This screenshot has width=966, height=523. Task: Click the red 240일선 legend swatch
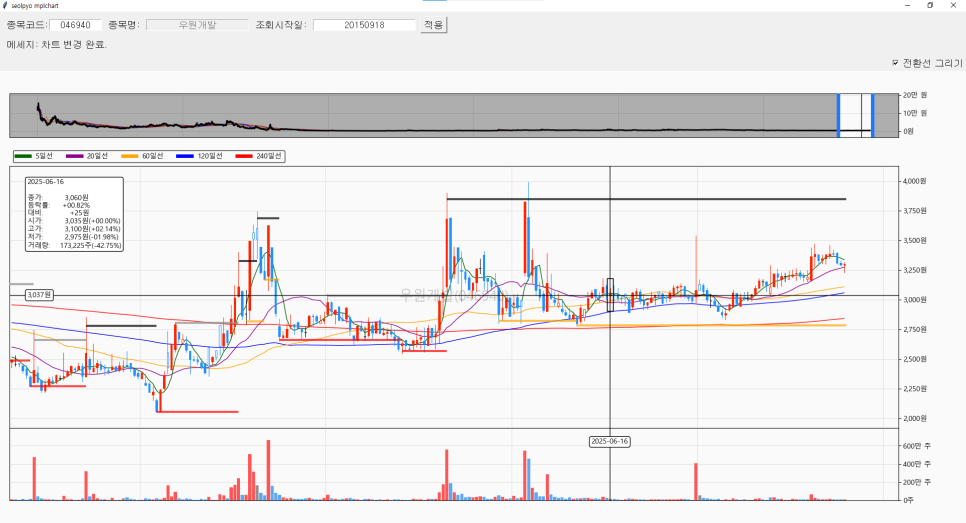tap(244, 156)
